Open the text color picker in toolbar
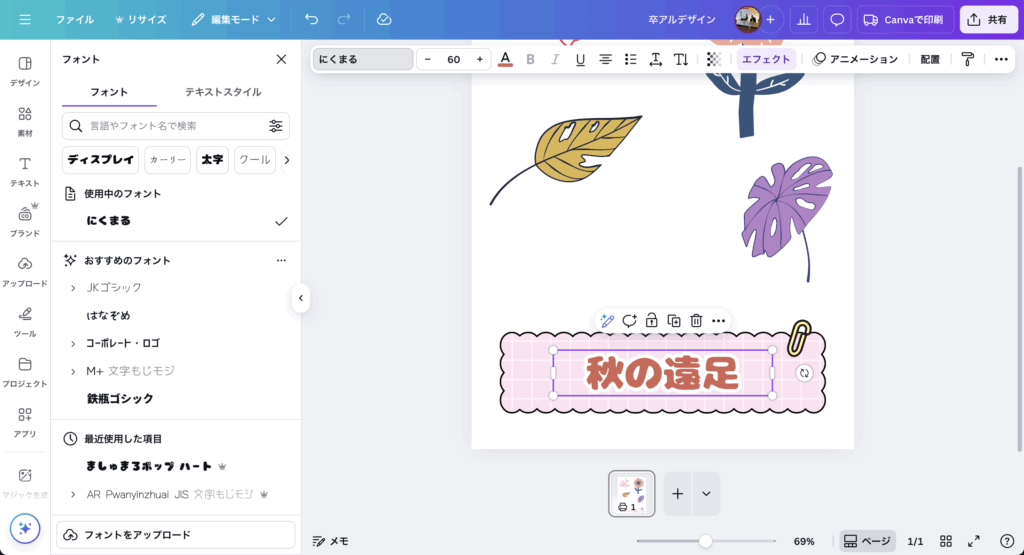Screen dimensions: 1024x555 tap(505, 59)
